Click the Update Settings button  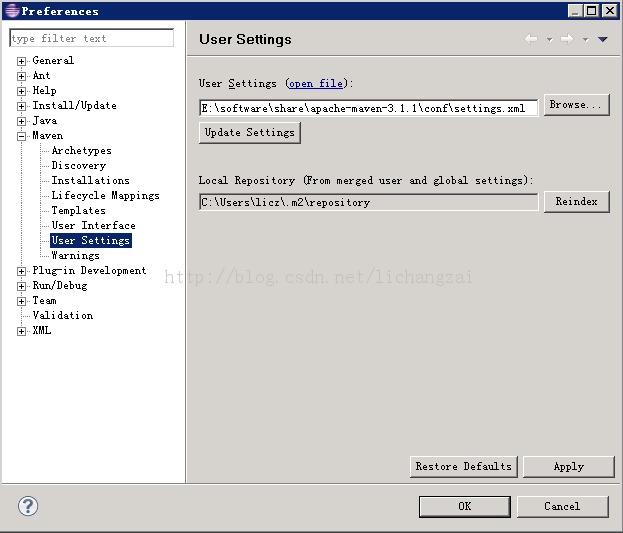249,133
